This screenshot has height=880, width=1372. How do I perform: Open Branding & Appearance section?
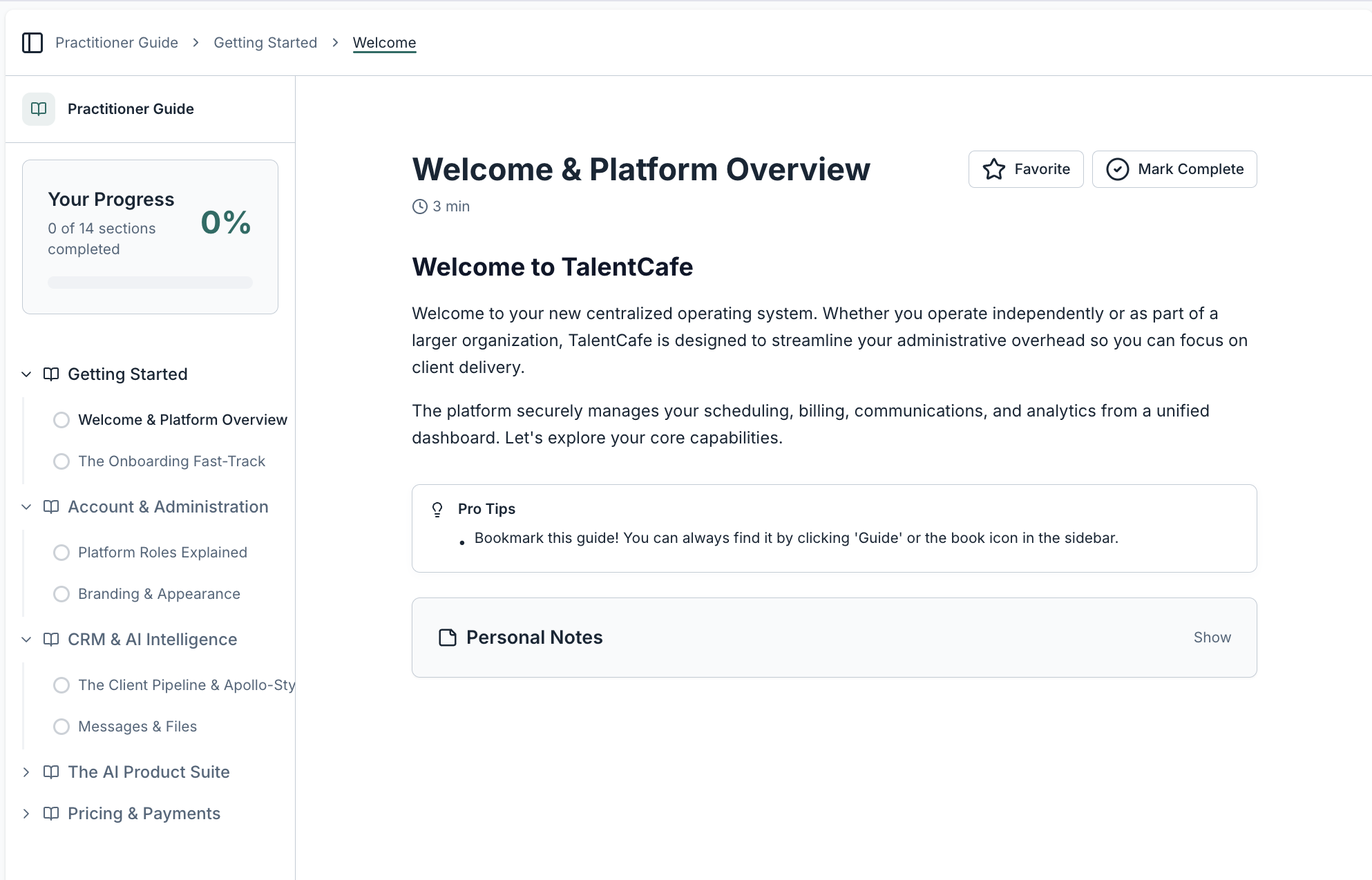click(x=159, y=594)
